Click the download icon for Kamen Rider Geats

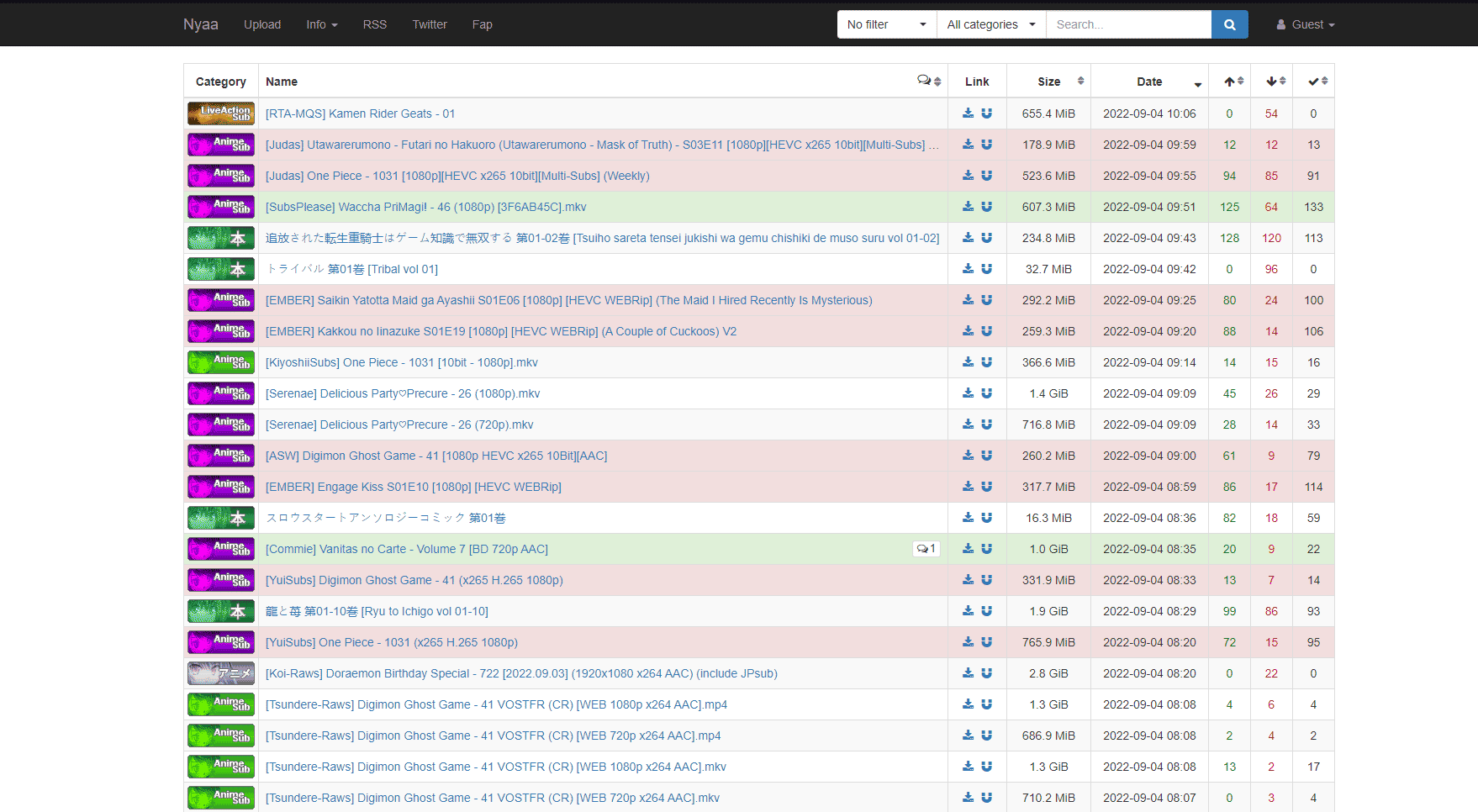click(968, 113)
